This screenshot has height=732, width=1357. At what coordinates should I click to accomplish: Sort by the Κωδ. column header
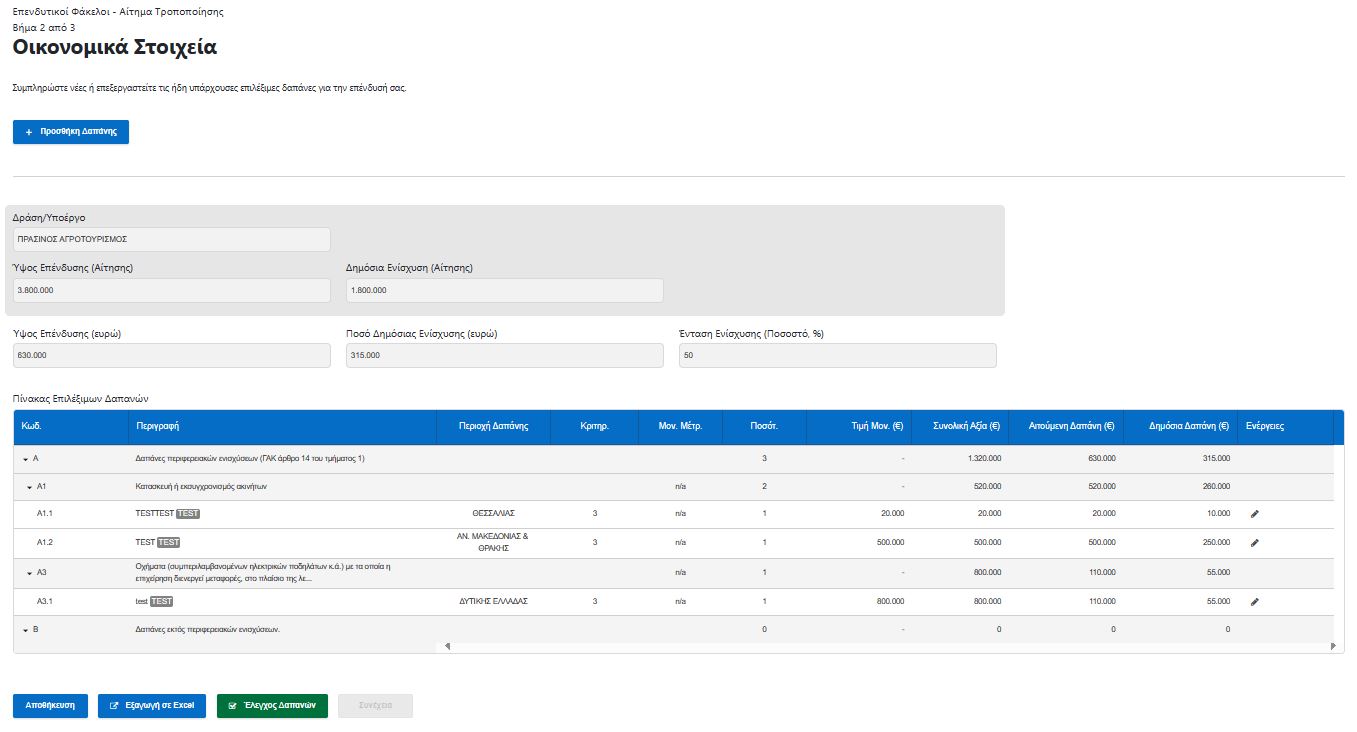click(70, 426)
